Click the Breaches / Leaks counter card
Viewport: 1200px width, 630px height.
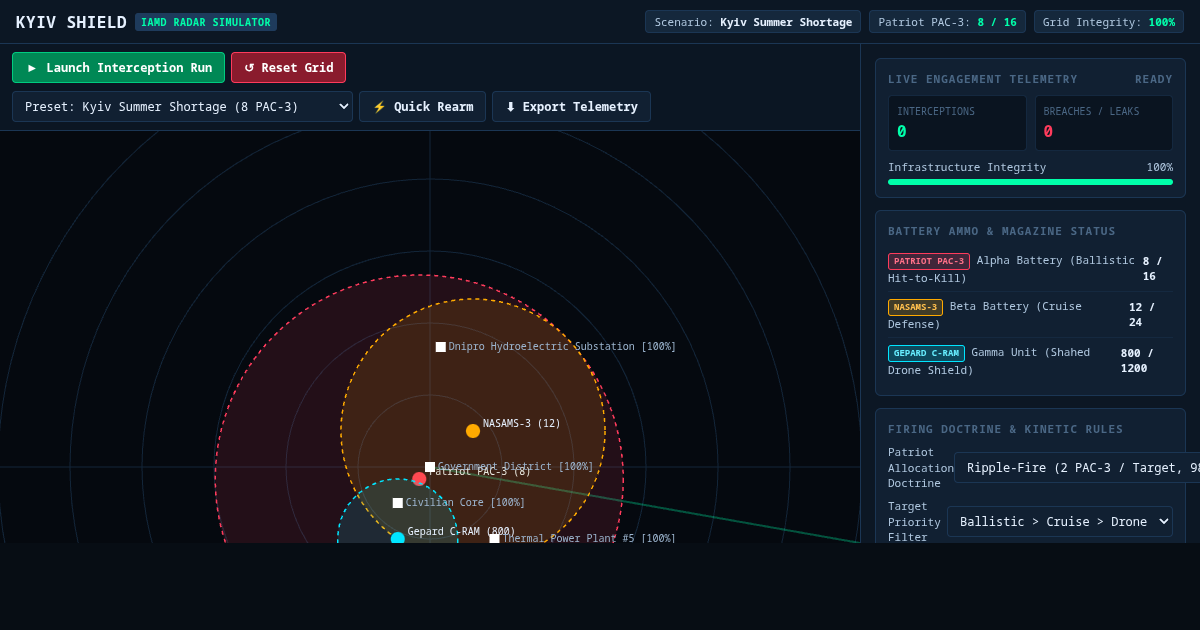pyautogui.click(x=1104, y=123)
